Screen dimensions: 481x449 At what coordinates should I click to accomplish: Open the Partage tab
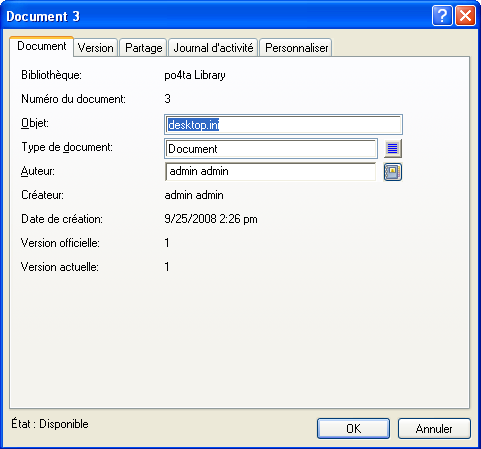click(x=144, y=48)
